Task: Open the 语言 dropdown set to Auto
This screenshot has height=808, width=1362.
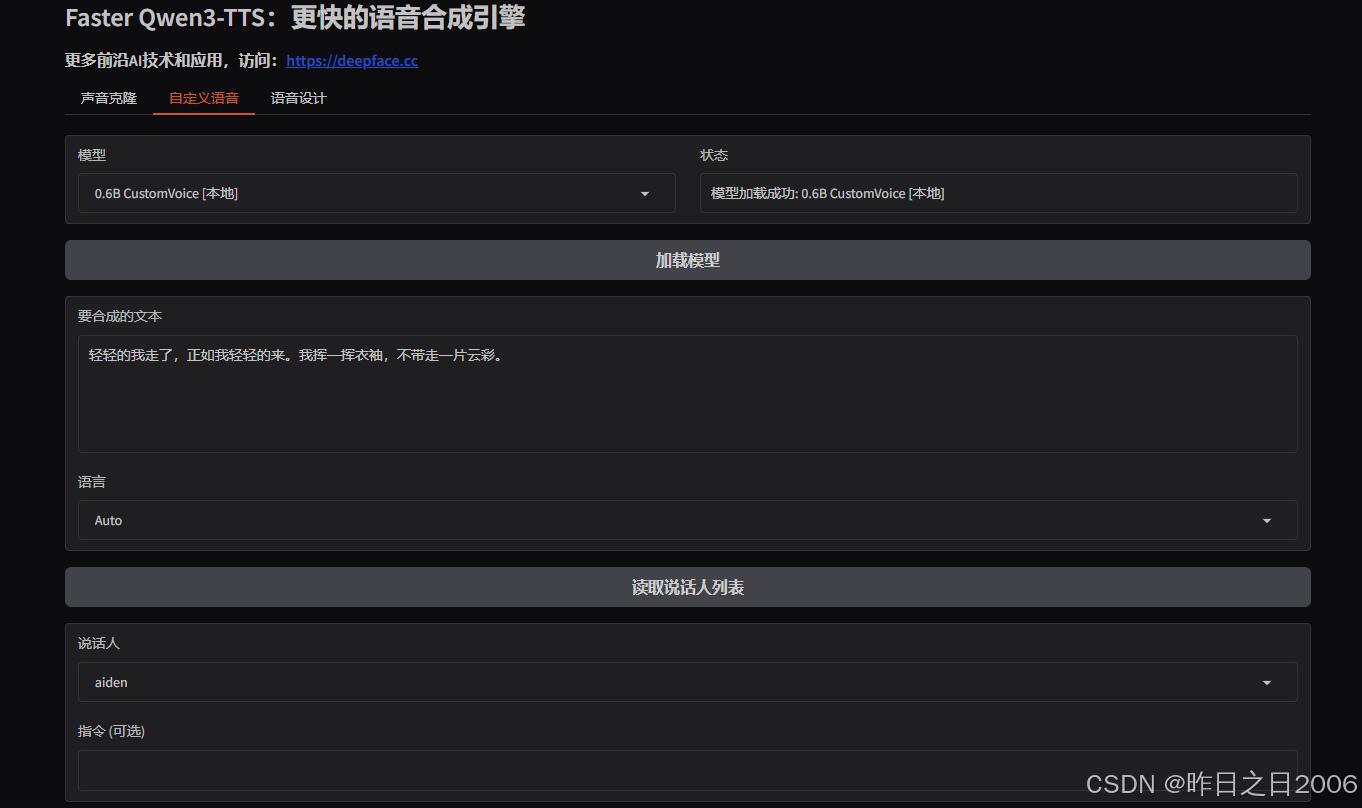Action: [688, 520]
